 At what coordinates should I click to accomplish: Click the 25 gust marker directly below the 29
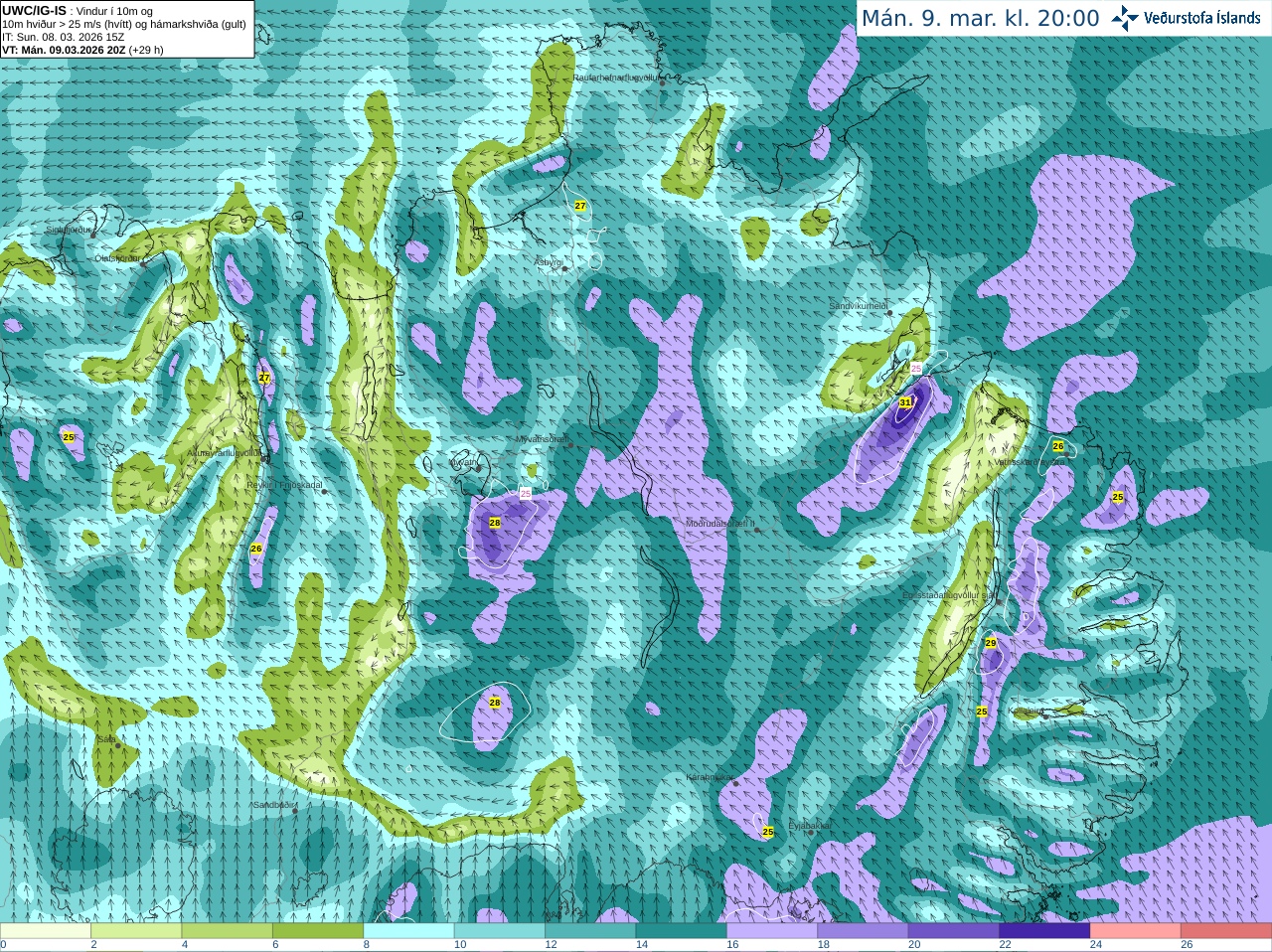[982, 712]
